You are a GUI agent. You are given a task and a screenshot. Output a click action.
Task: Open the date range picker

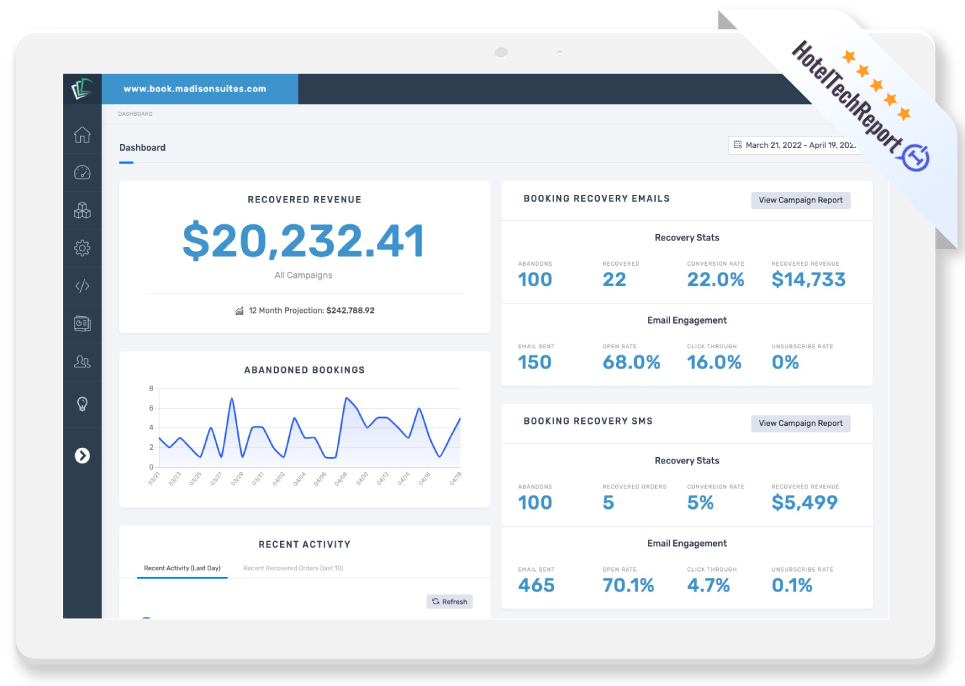pos(795,146)
